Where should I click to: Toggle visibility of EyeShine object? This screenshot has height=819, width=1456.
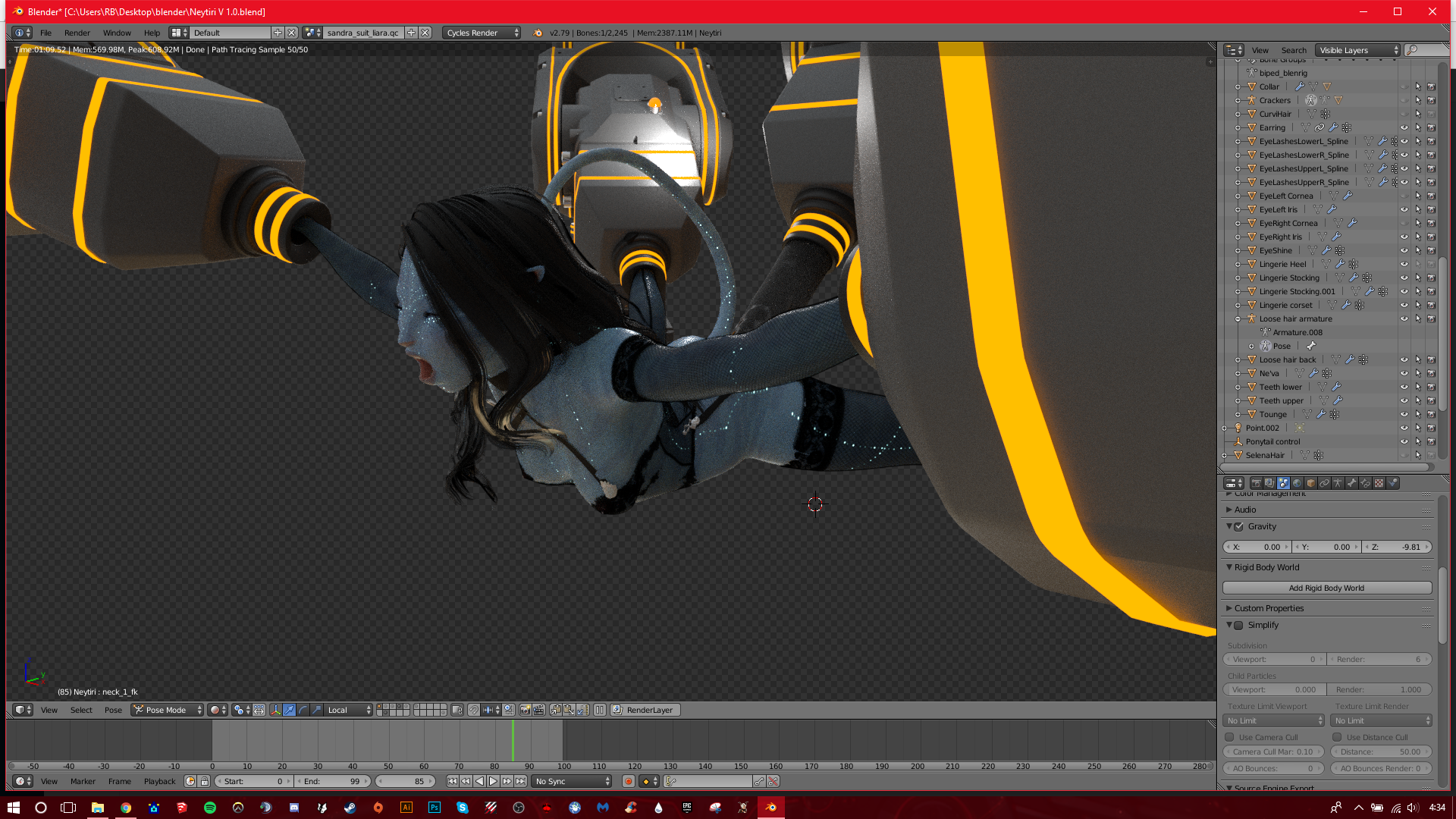coord(1404,250)
